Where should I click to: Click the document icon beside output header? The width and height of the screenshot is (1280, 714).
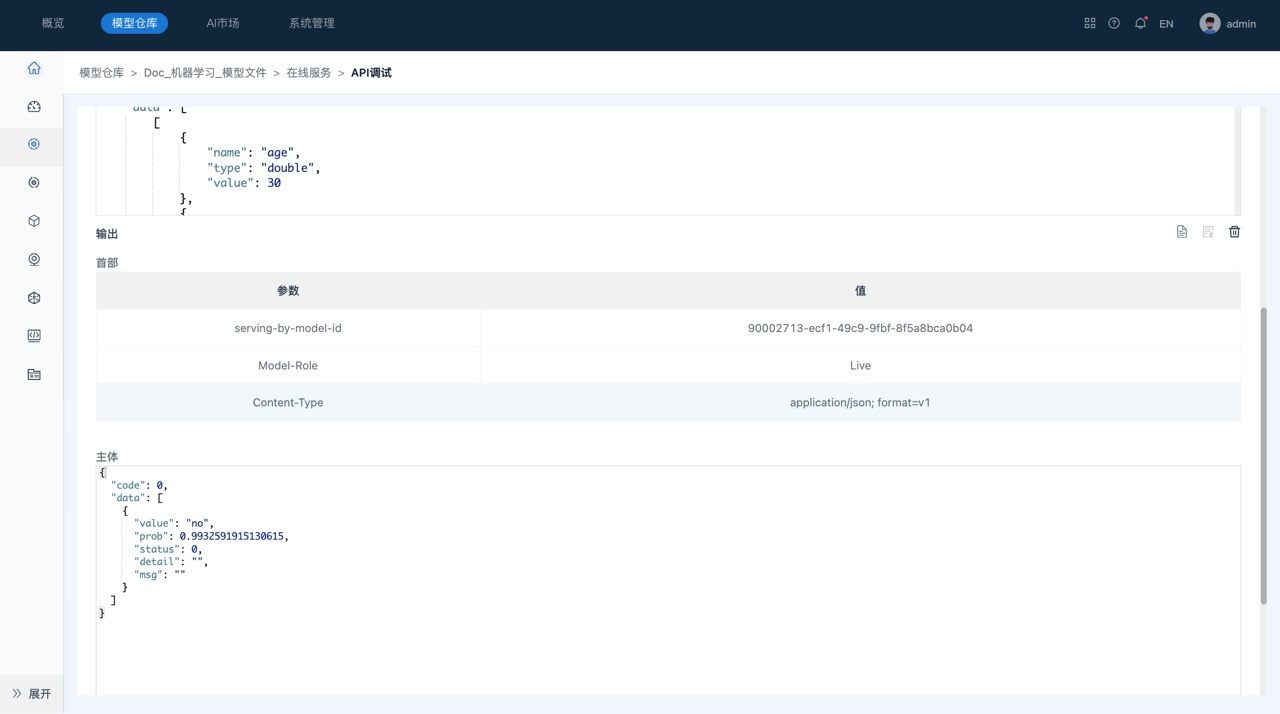click(1182, 232)
